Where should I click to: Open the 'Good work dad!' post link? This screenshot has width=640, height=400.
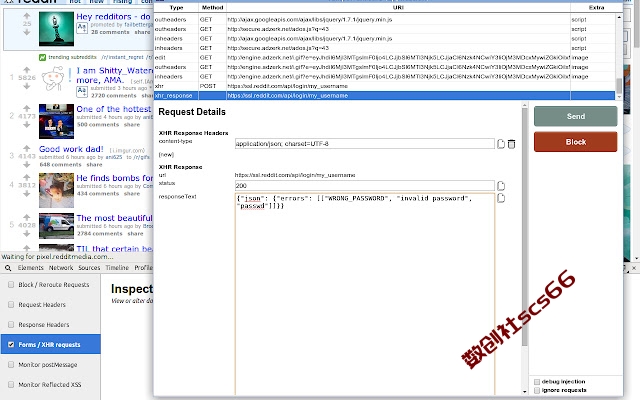[71, 149]
